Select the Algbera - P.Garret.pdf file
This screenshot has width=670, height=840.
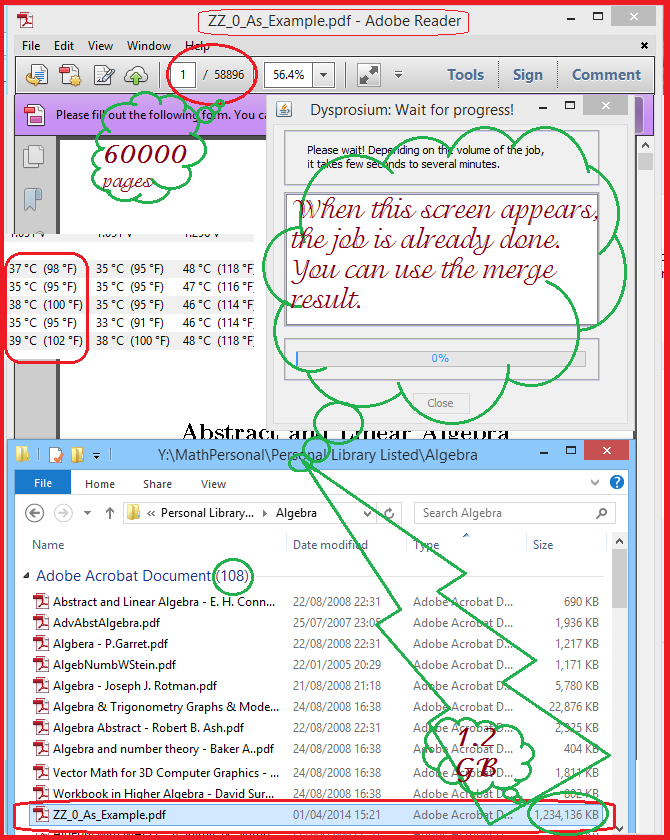110,643
